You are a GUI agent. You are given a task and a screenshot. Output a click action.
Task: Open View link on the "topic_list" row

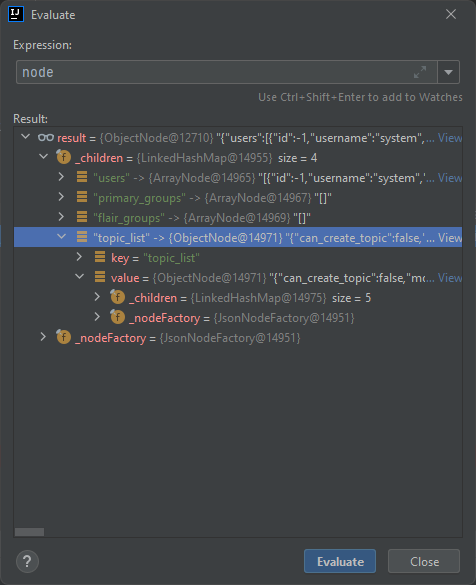coord(450,238)
